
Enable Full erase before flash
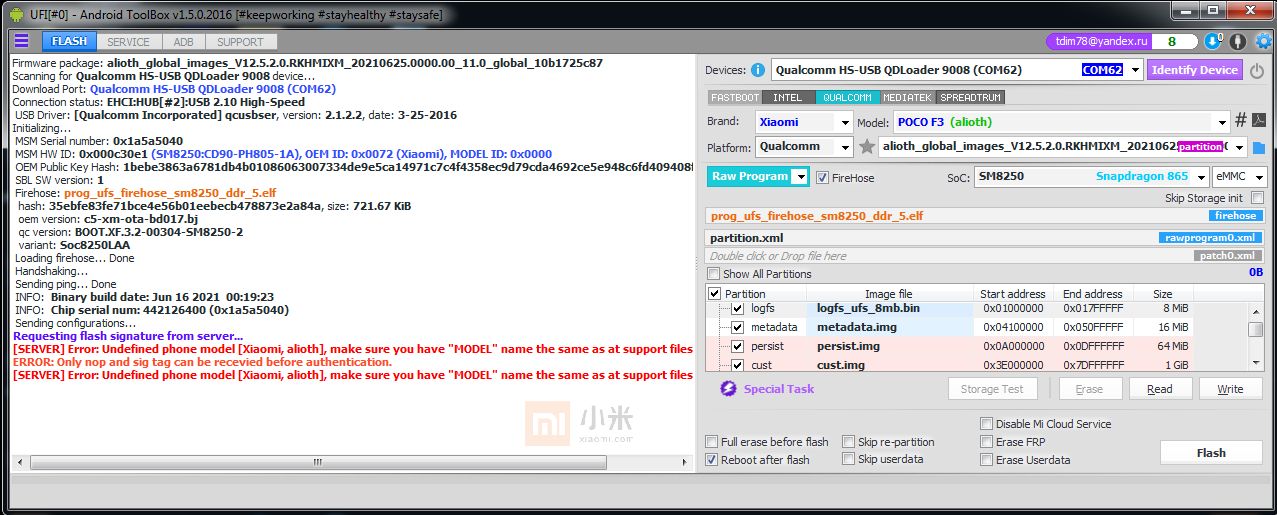tap(711, 442)
